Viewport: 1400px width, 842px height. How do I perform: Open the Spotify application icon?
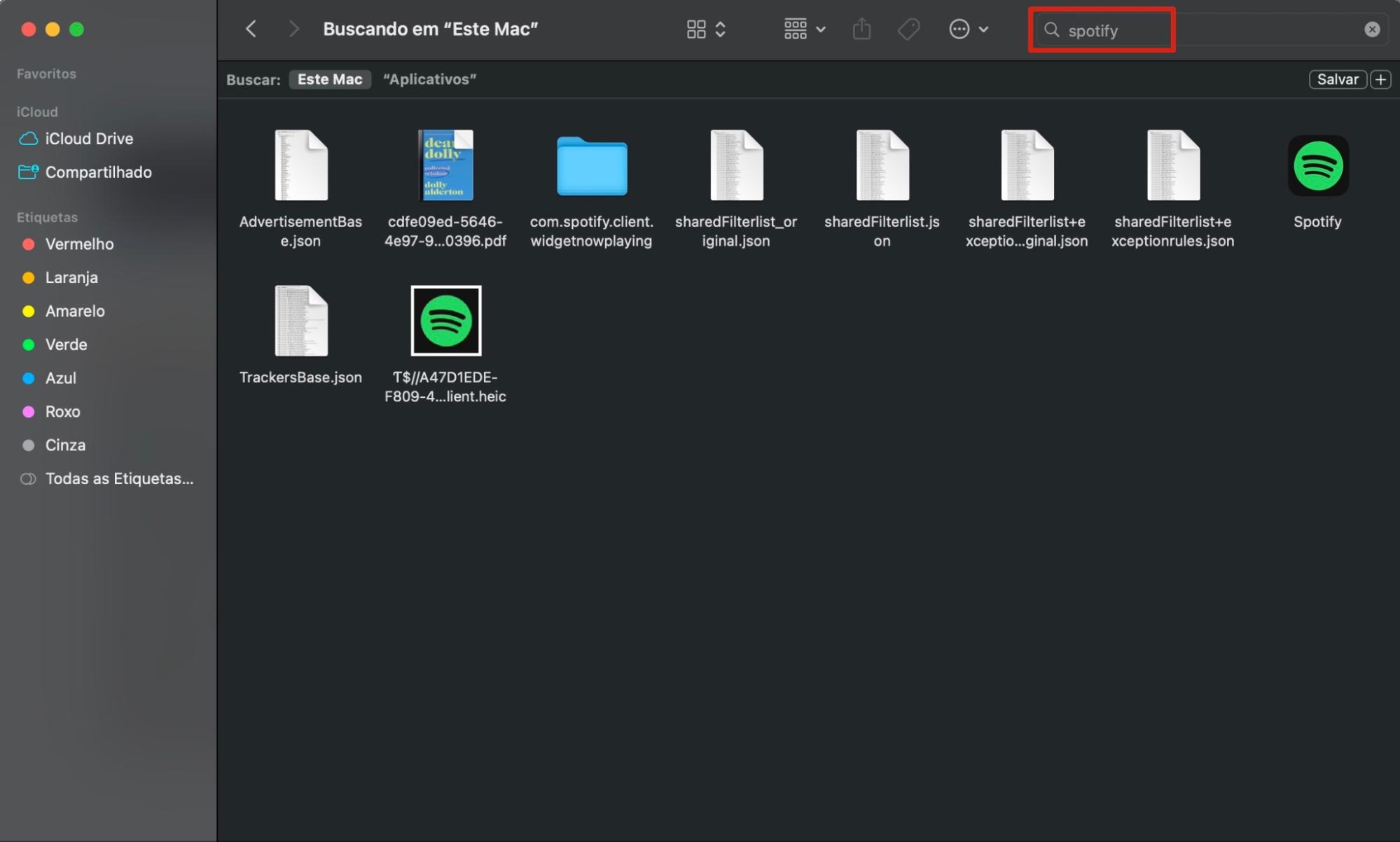(1317, 166)
